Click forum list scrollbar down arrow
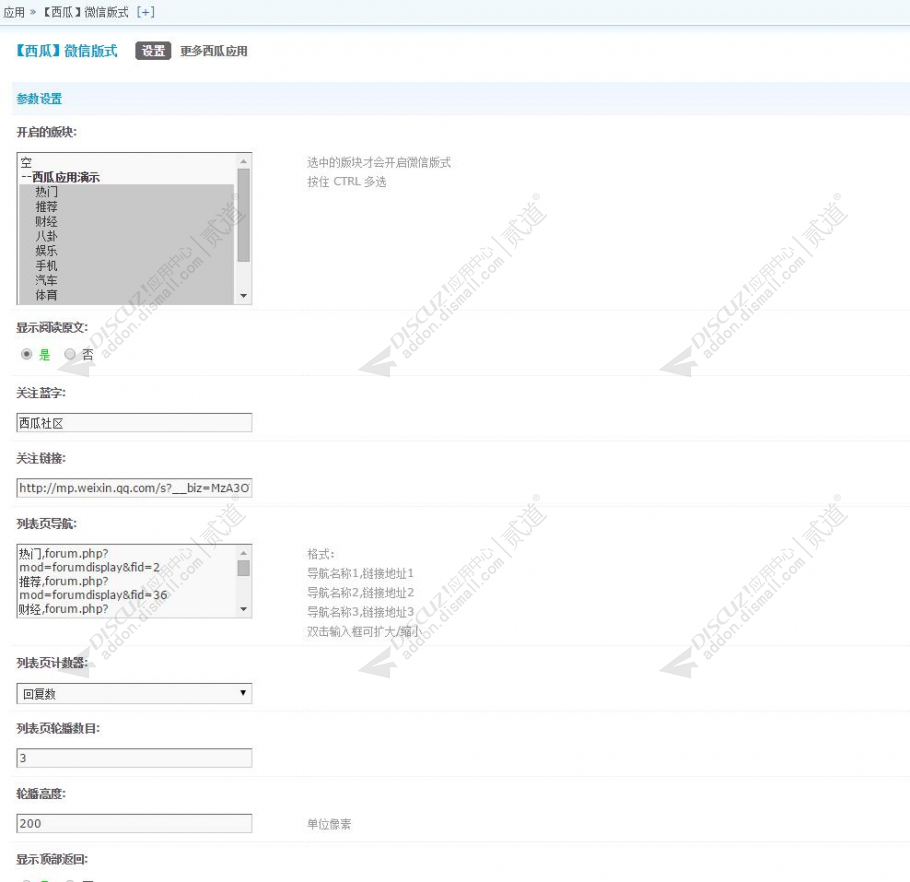 (x=244, y=296)
